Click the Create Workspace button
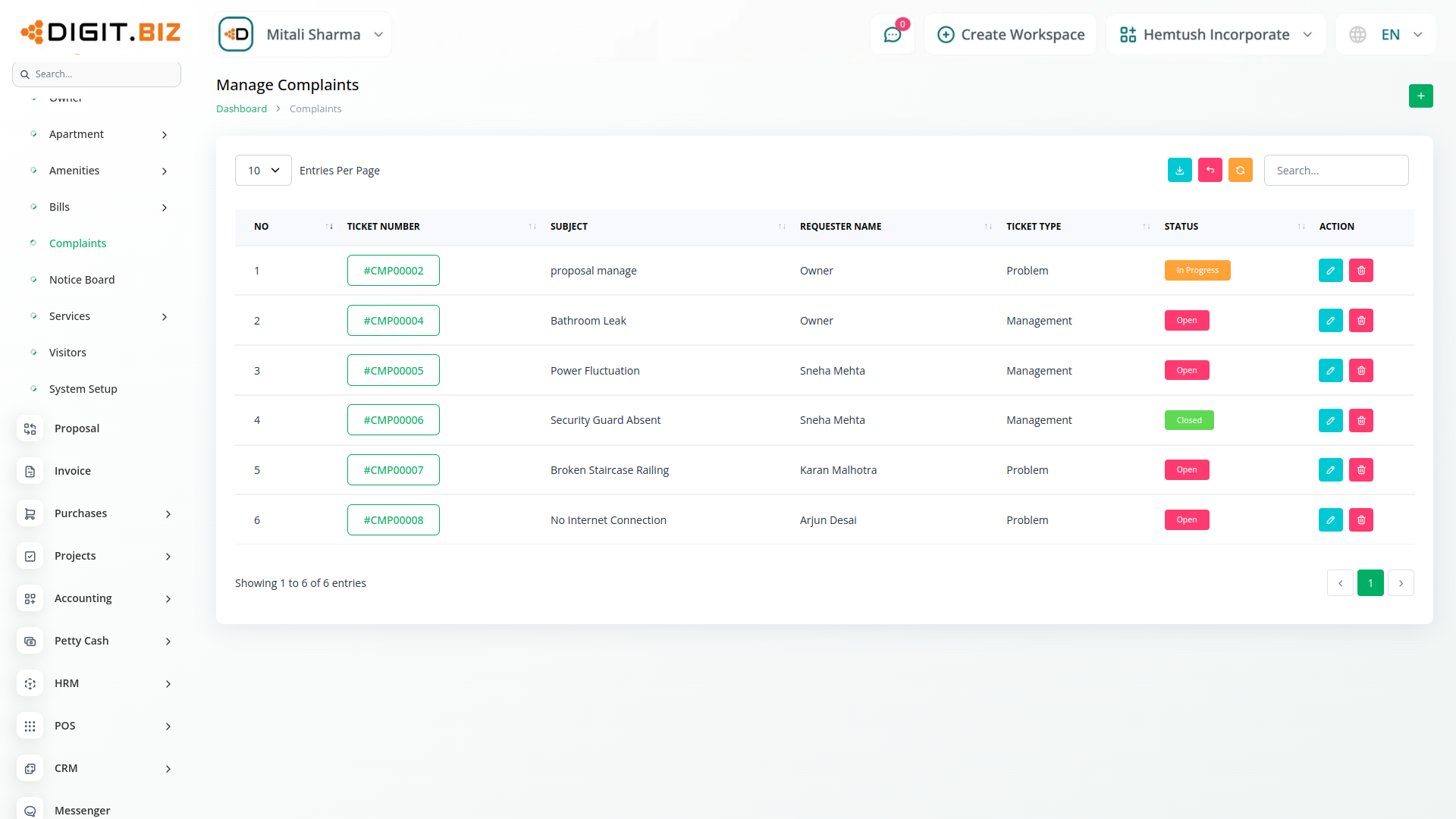The height and width of the screenshot is (819, 1456). (1011, 35)
